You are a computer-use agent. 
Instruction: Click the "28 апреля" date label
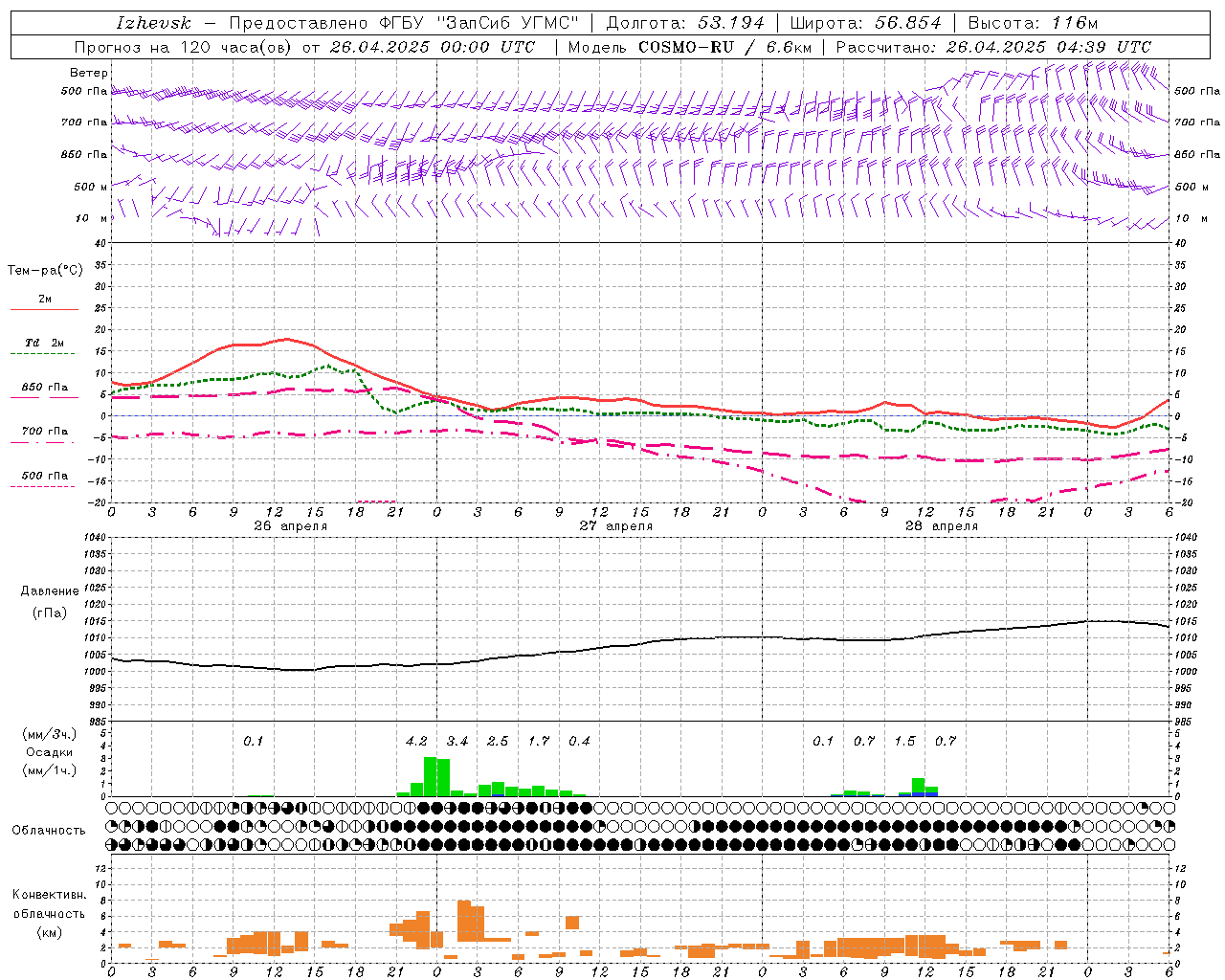[x=942, y=526]
